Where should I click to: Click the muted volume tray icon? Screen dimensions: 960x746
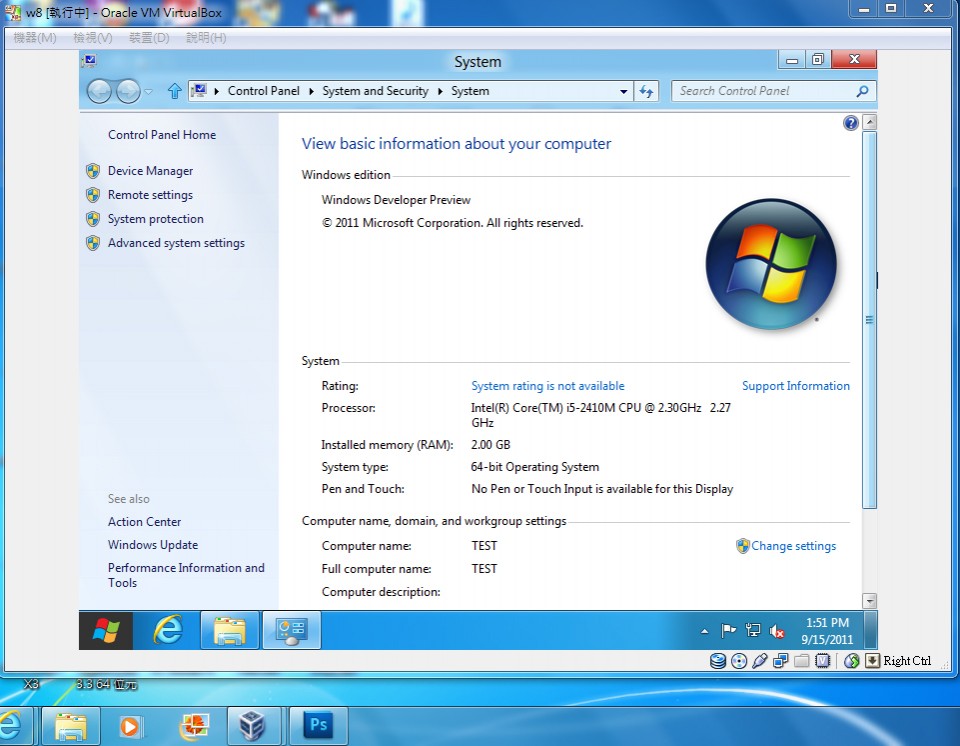(777, 631)
